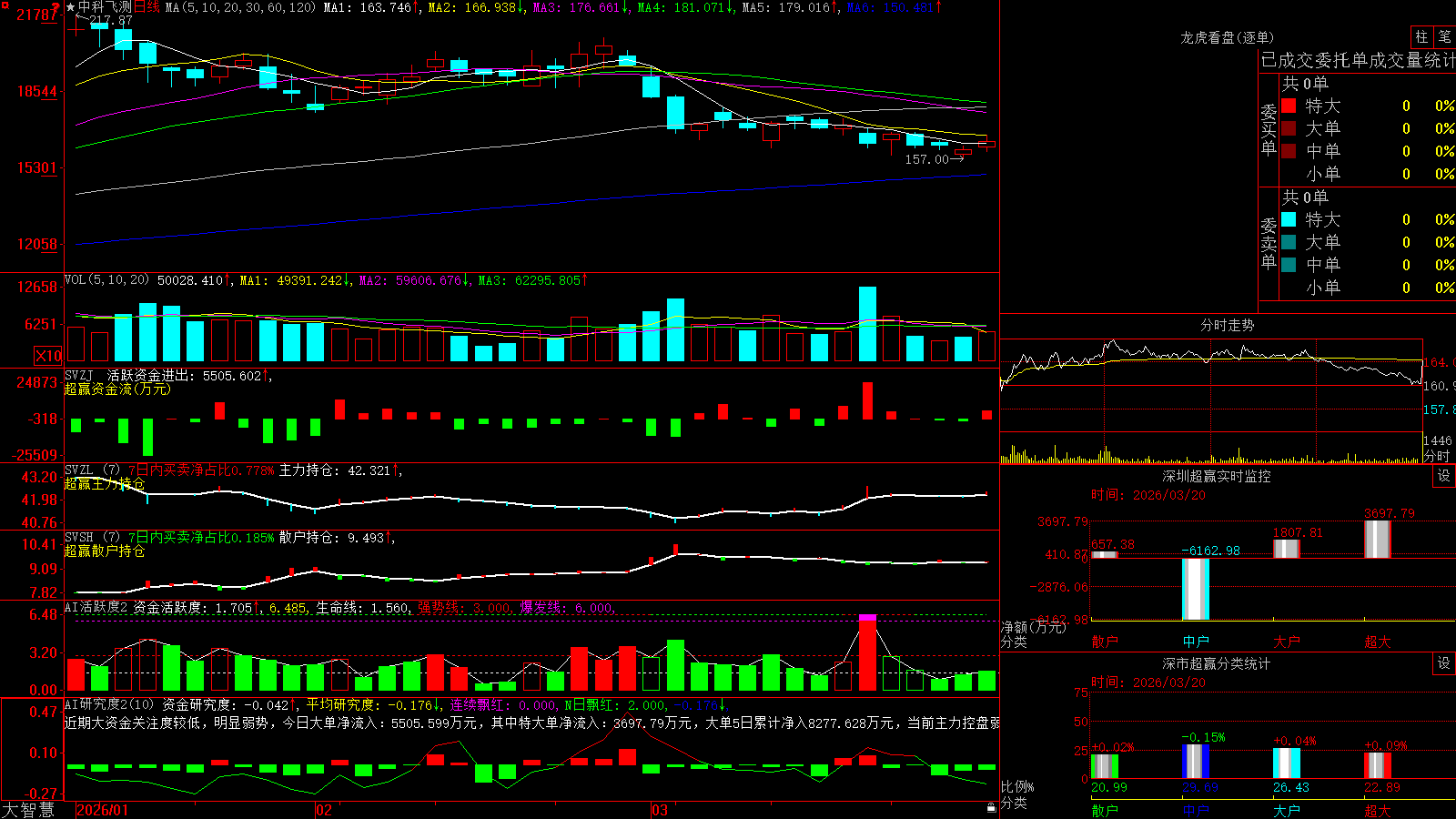Click the red 特大 buy-order swatch

(x=1289, y=106)
